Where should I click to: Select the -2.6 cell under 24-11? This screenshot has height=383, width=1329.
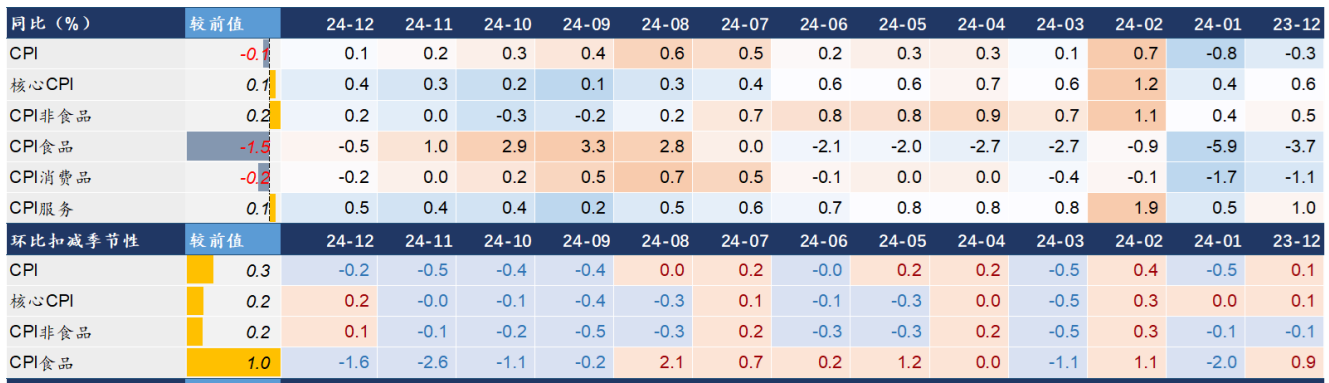tap(432, 364)
